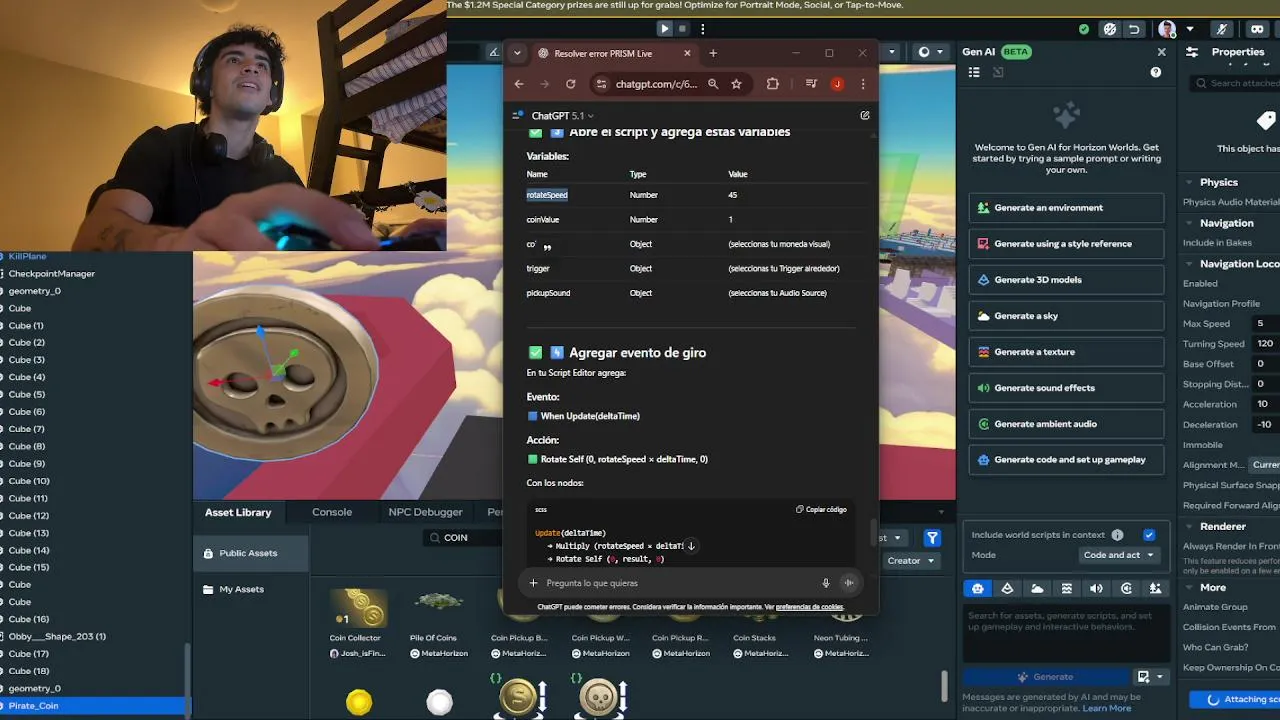Select Generate sound effects
Viewport: 1280px width, 720px height.
click(1066, 388)
